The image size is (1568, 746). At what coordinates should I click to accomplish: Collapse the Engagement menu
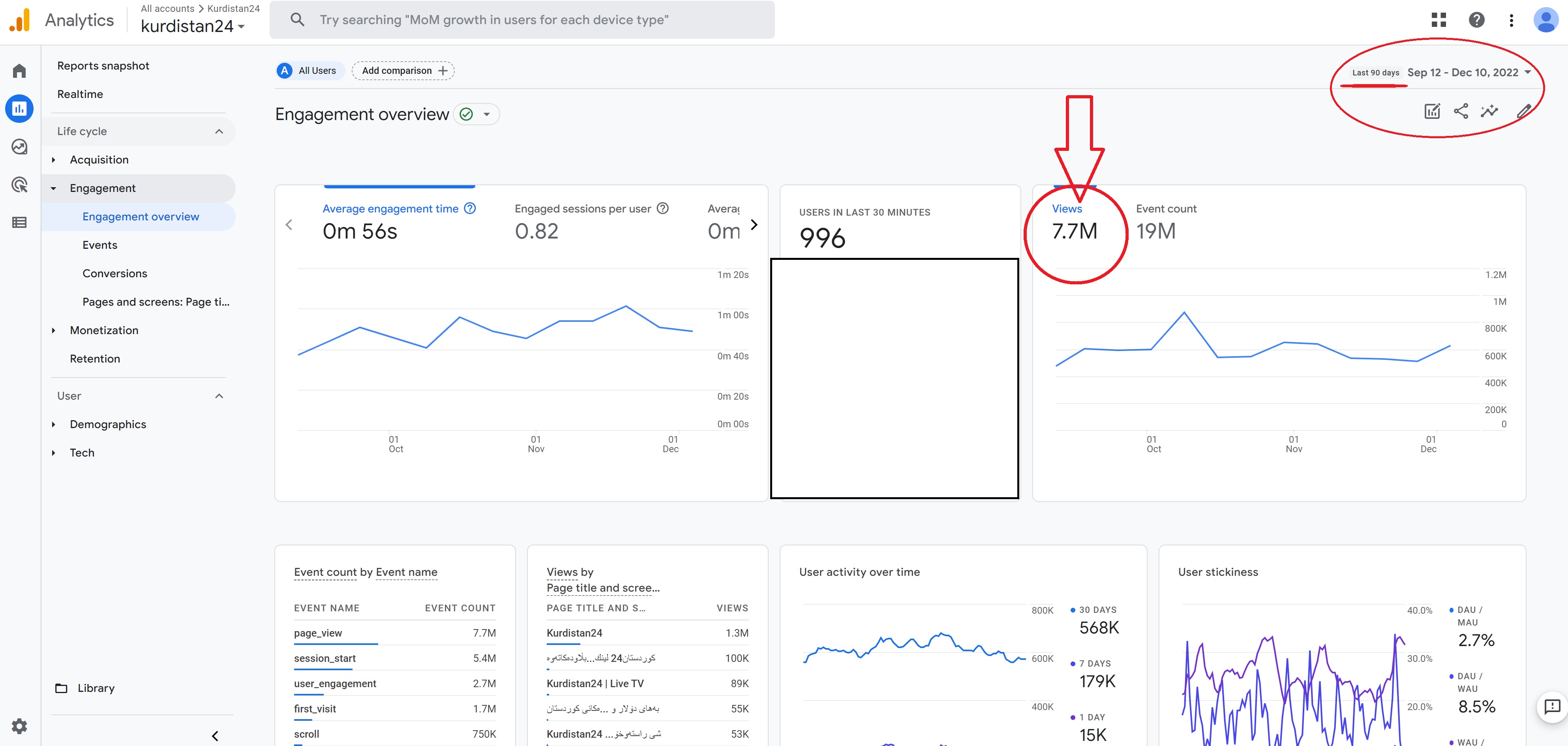(x=53, y=188)
